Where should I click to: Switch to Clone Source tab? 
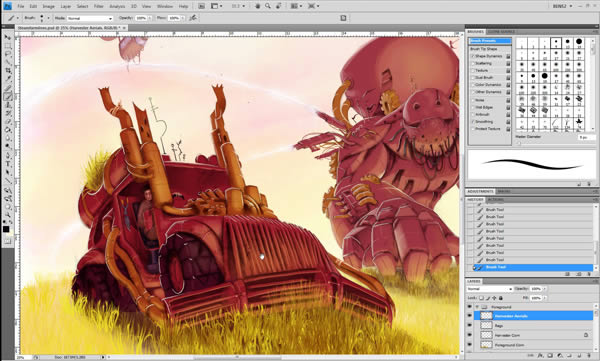(502, 32)
